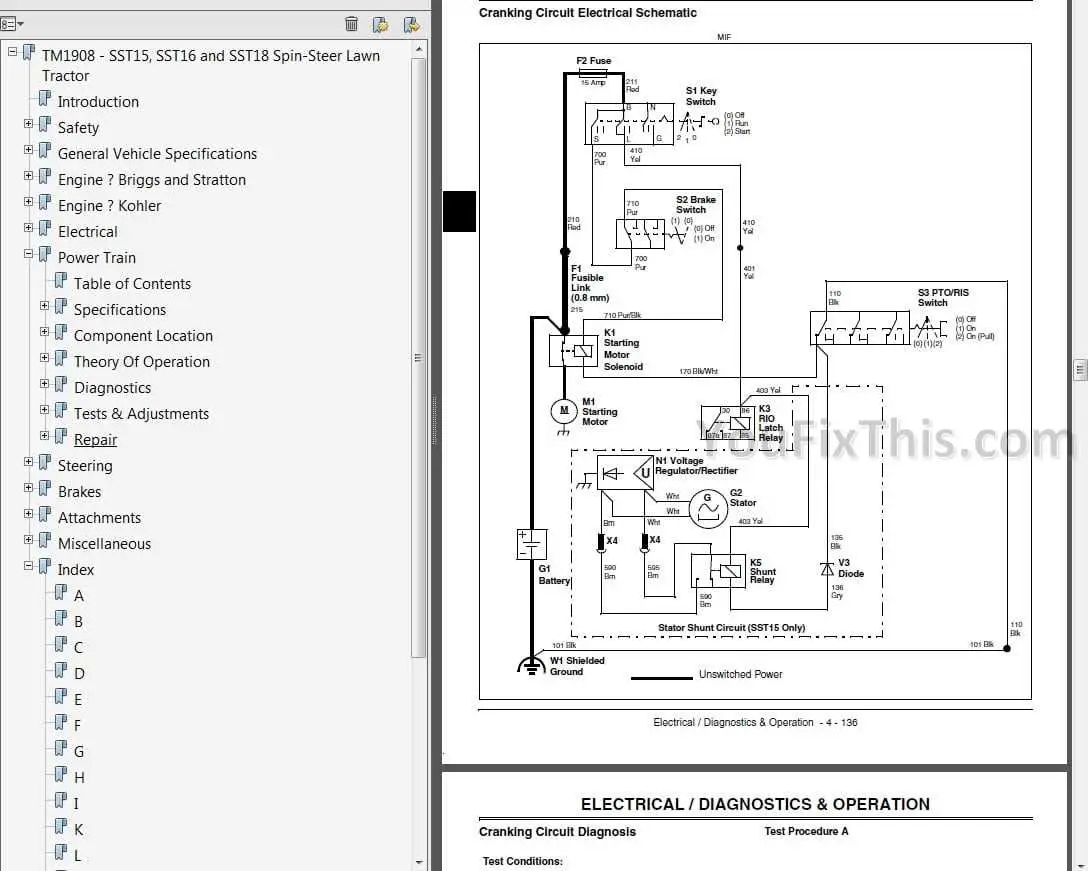This screenshot has height=871, width=1088.
Task: Click the bookmark icon beside Index letter G
Action: coord(61,748)
